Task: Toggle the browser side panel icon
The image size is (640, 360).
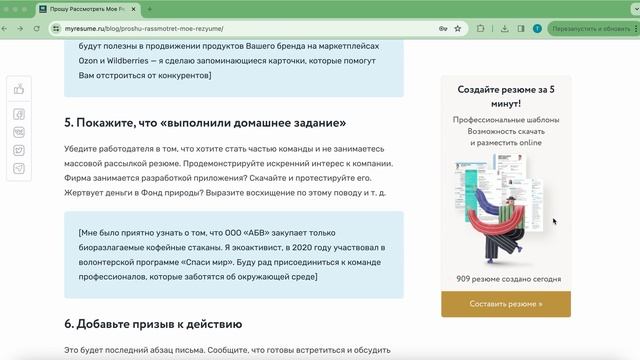Action: tap(521, 29)
